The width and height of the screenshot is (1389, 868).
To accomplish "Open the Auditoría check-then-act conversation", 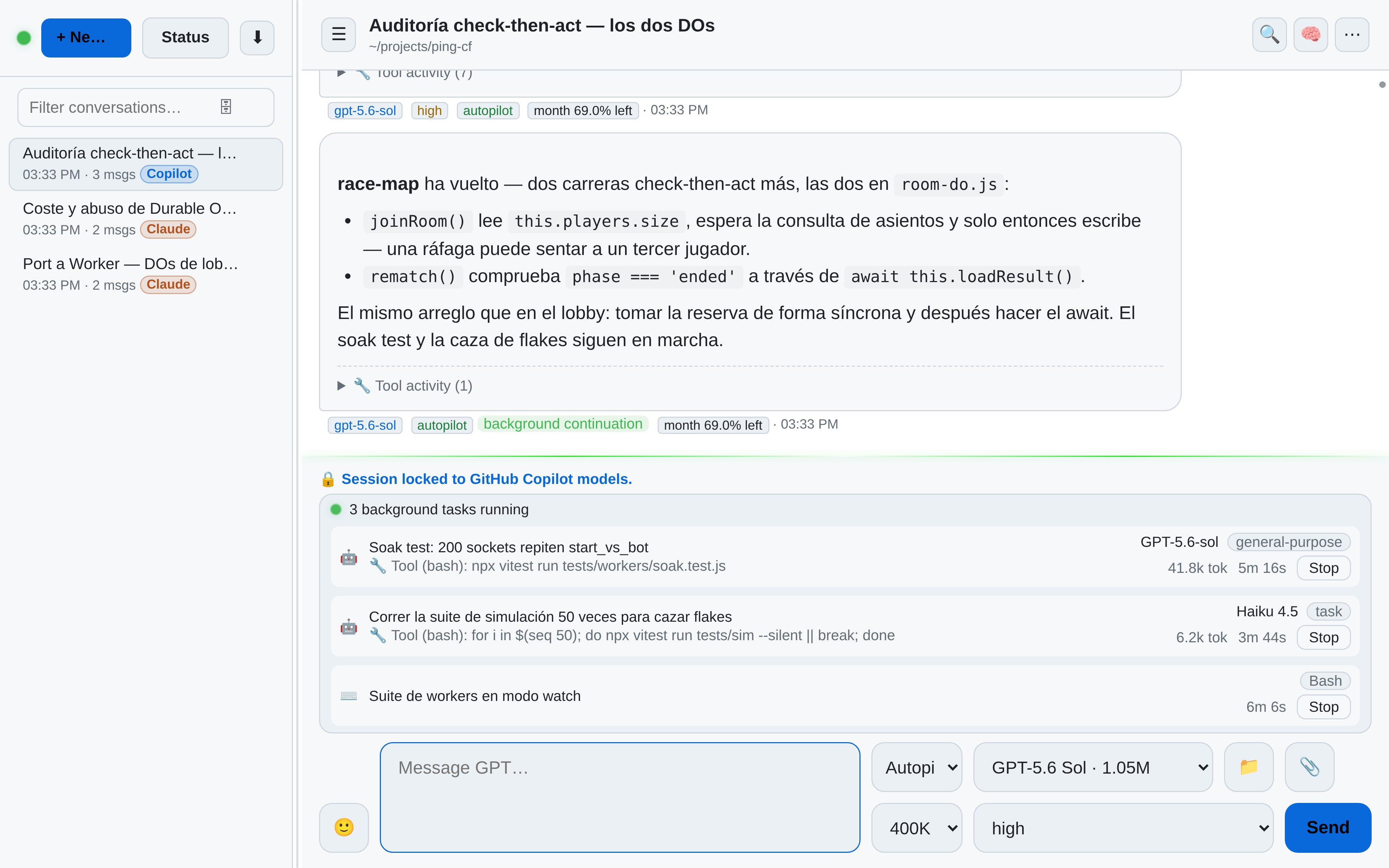I will coord(146,164).
